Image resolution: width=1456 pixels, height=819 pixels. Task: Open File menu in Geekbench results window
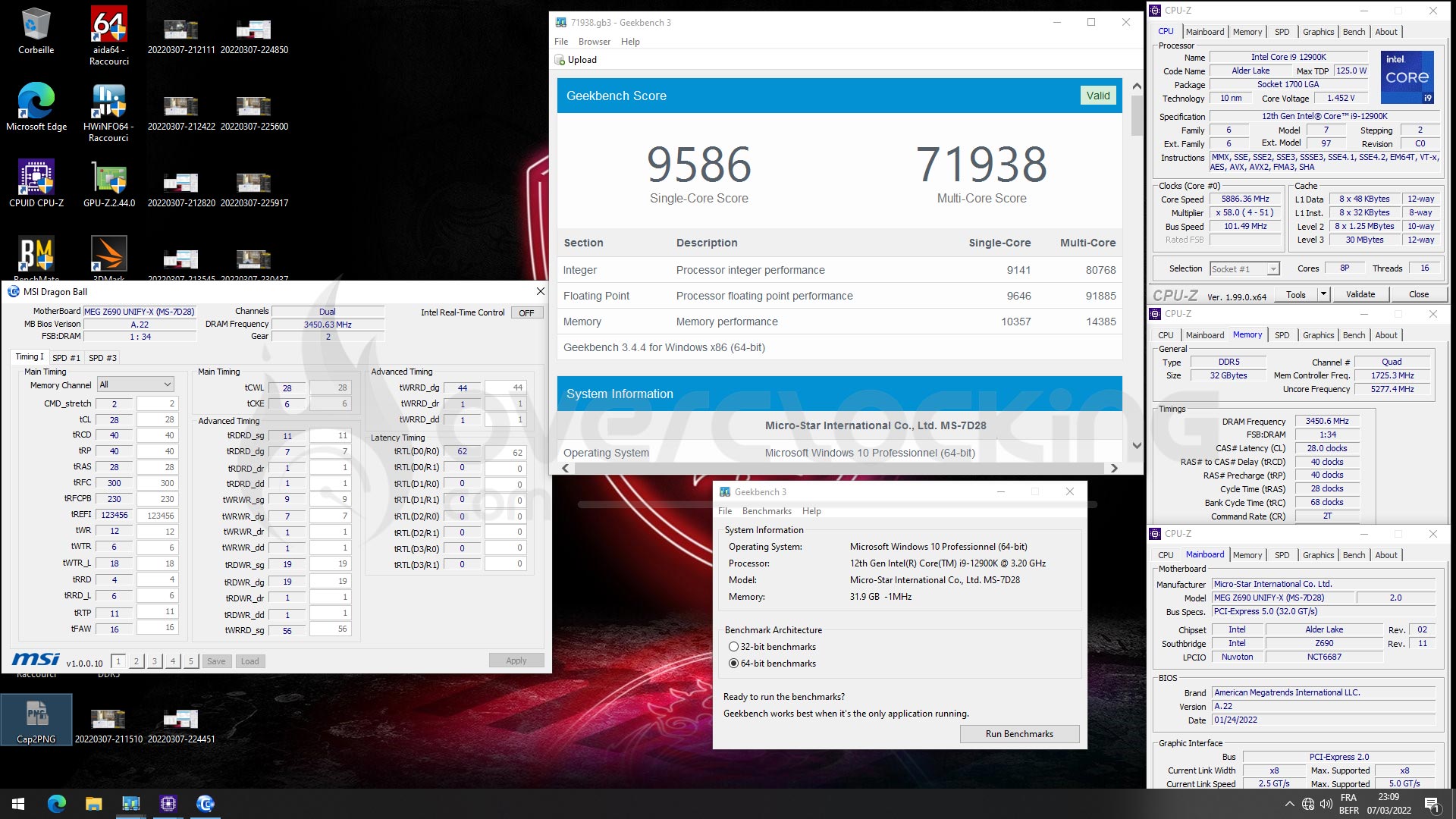tap(561, 42)
